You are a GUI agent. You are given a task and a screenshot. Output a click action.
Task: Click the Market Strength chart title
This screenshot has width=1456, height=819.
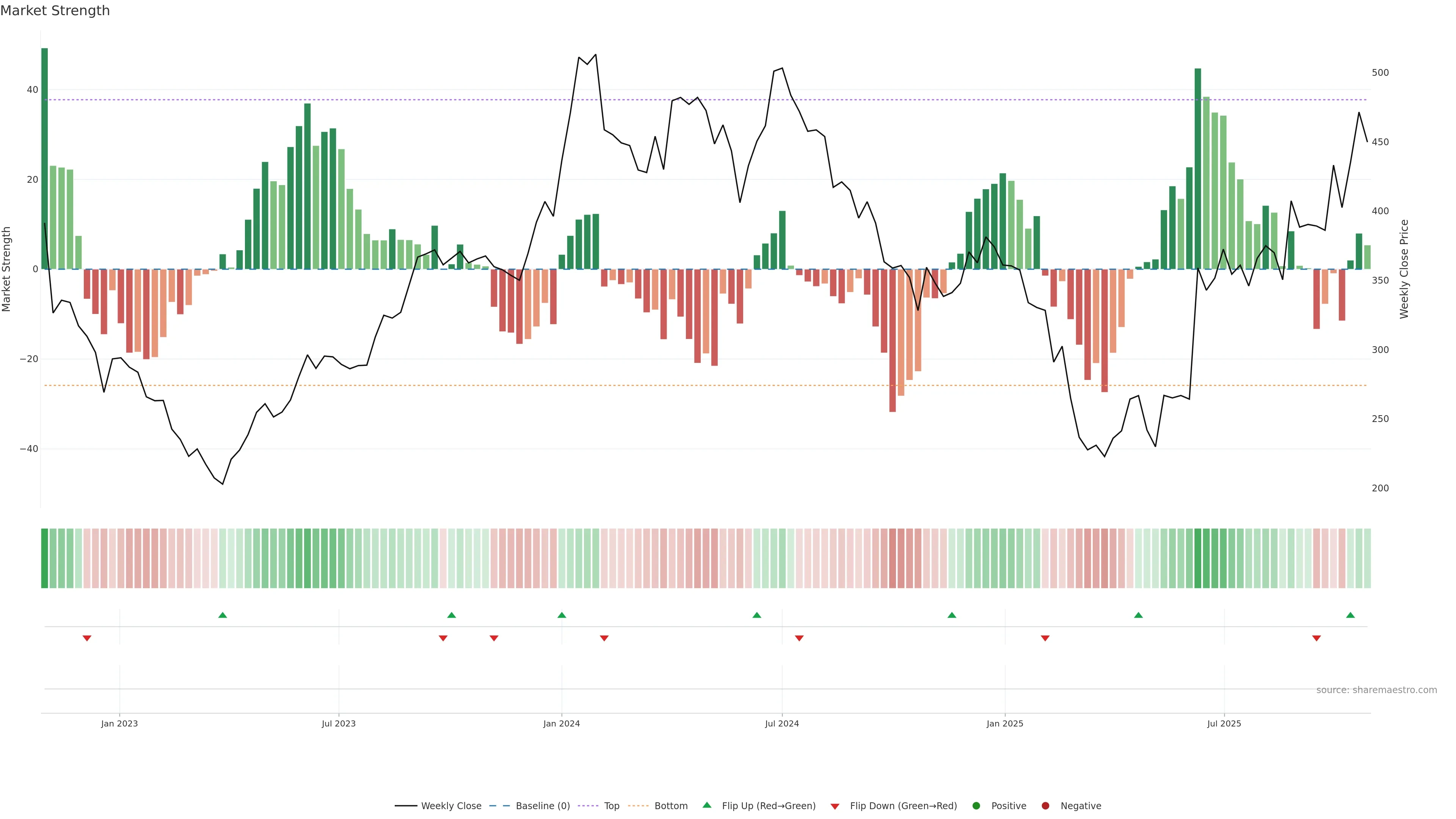tap(55, 11)
